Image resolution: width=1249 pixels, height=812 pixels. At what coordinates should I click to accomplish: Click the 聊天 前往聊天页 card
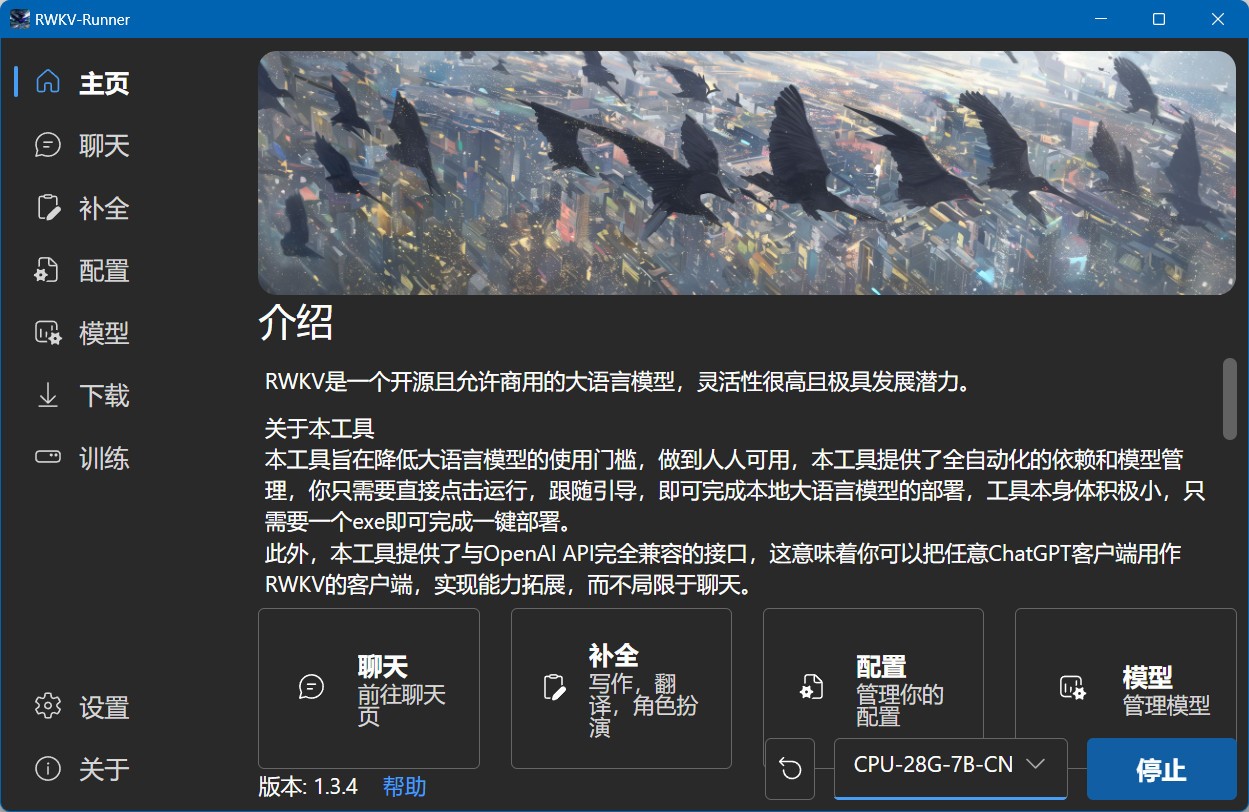click(x=369, y=688)
